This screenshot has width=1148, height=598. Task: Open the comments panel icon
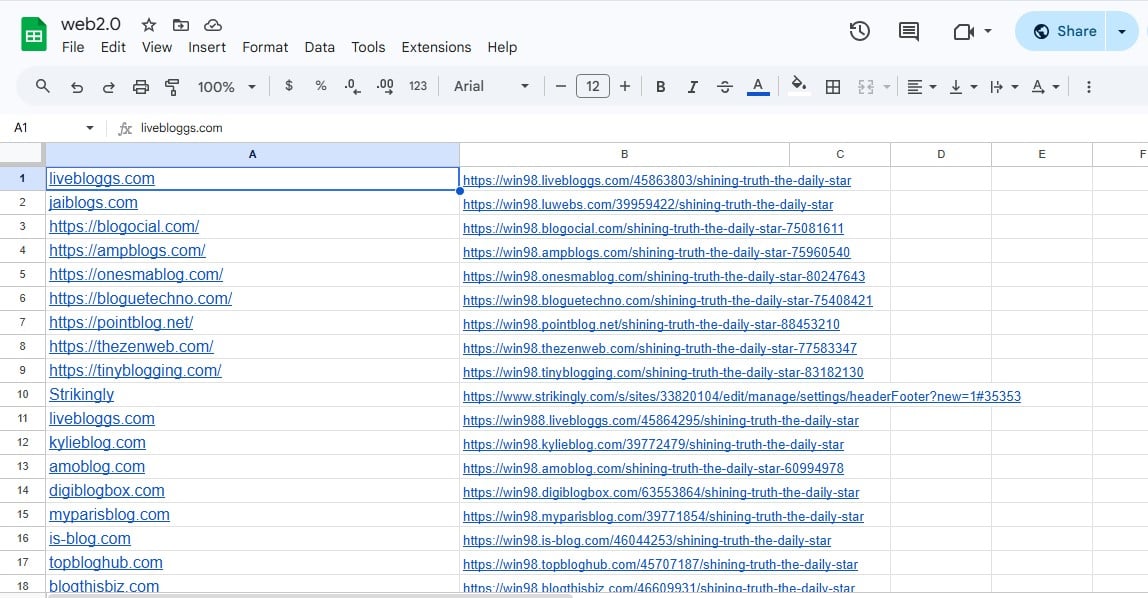tap(908, 31)
